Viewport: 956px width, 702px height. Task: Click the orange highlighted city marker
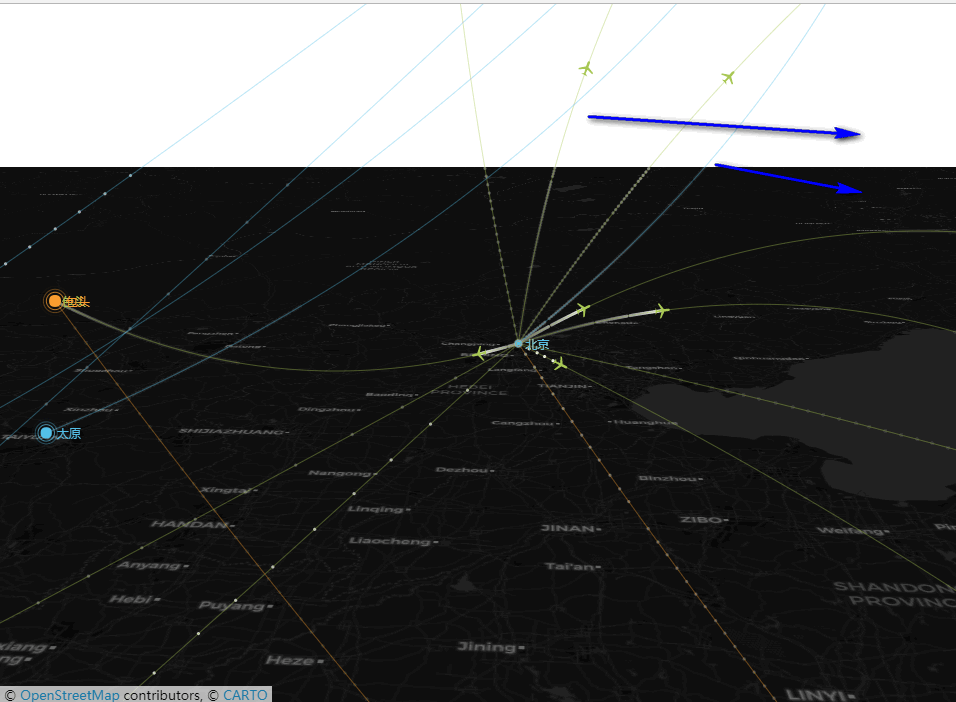55,299
